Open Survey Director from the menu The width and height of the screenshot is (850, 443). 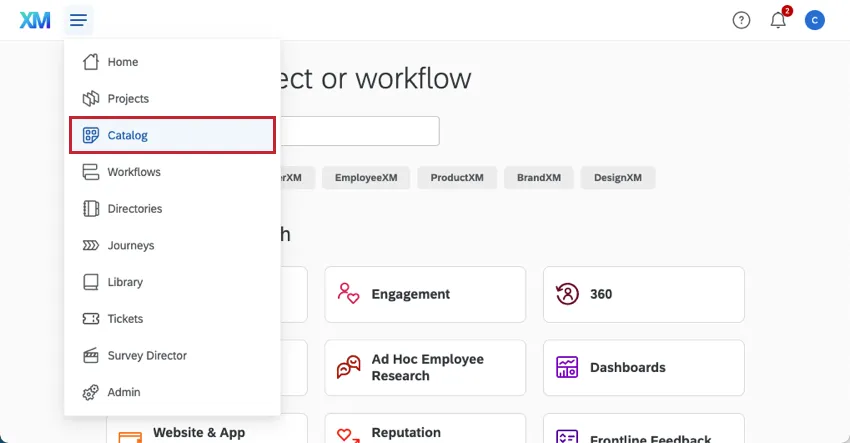[147, 356]
